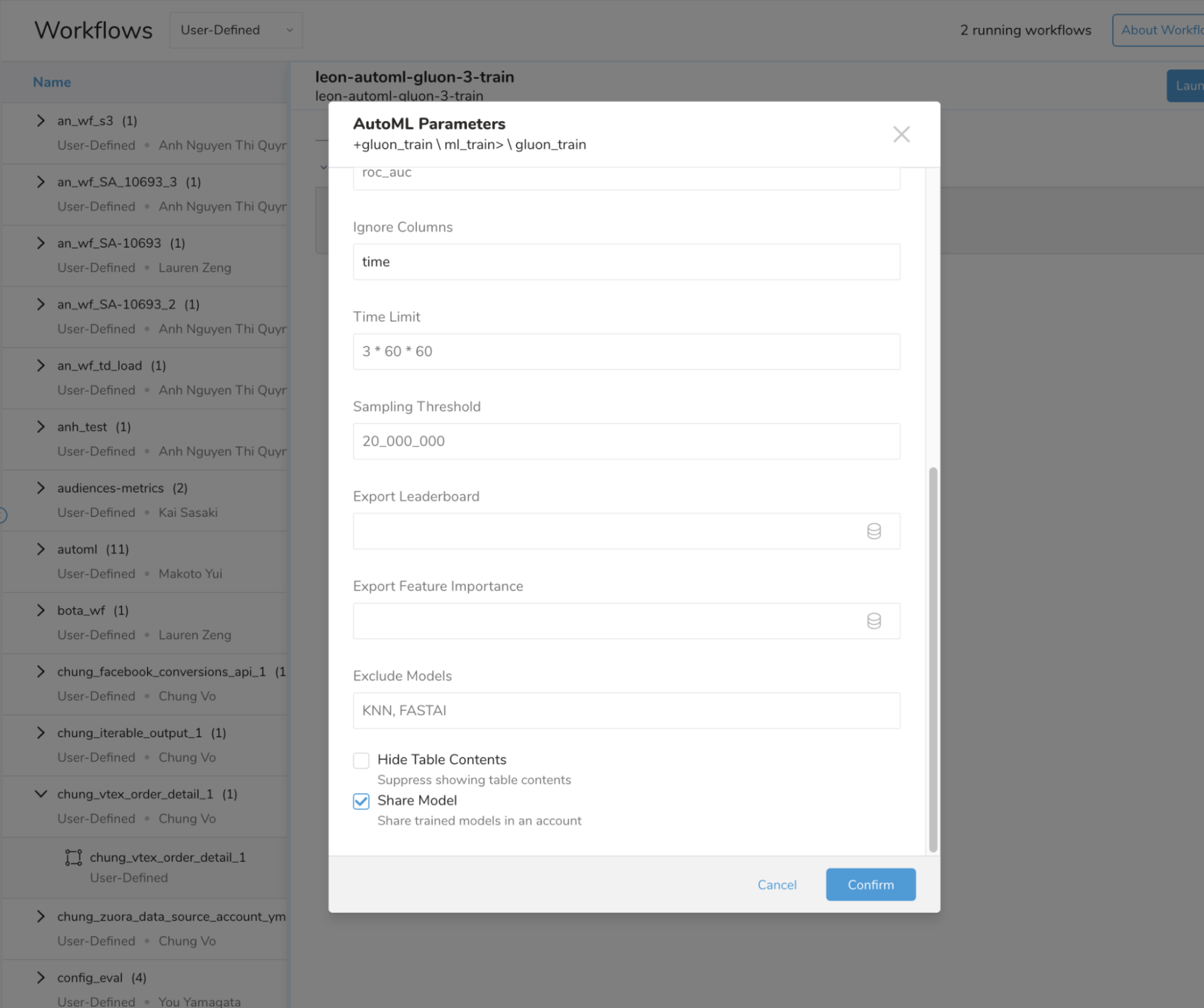1204x1008 pixels.
Task: Click the workflow graph icon beside chung_vtex_order_detail_1
Action: click(72, 857)
